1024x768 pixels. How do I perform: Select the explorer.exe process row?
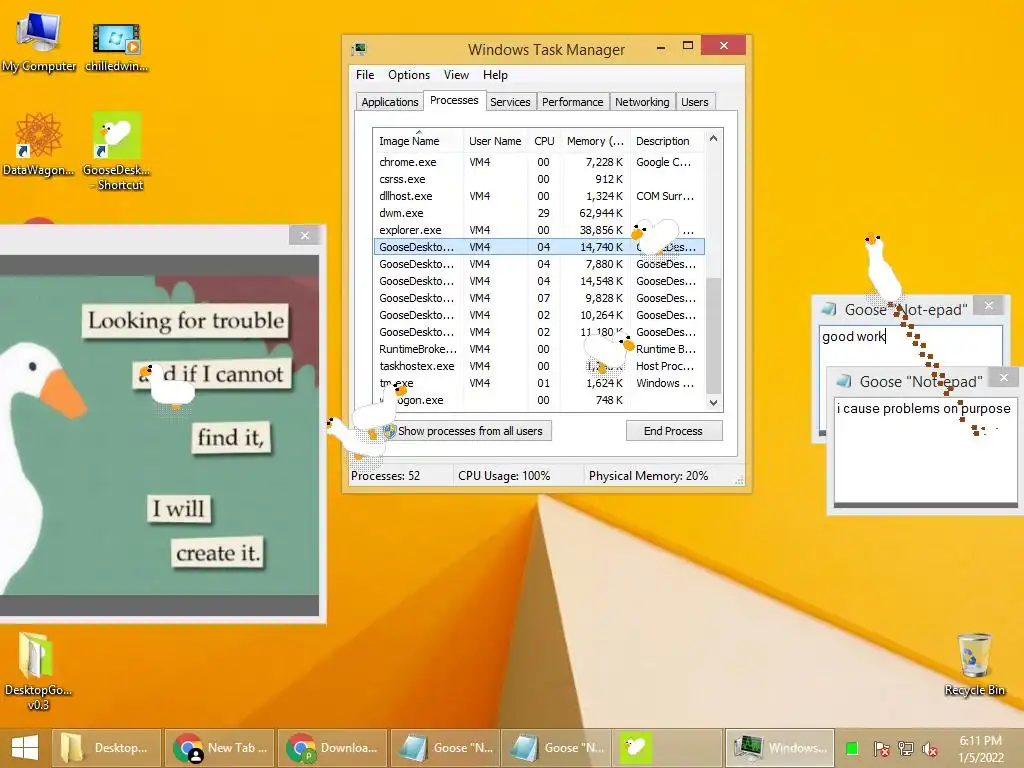(539, 230)
